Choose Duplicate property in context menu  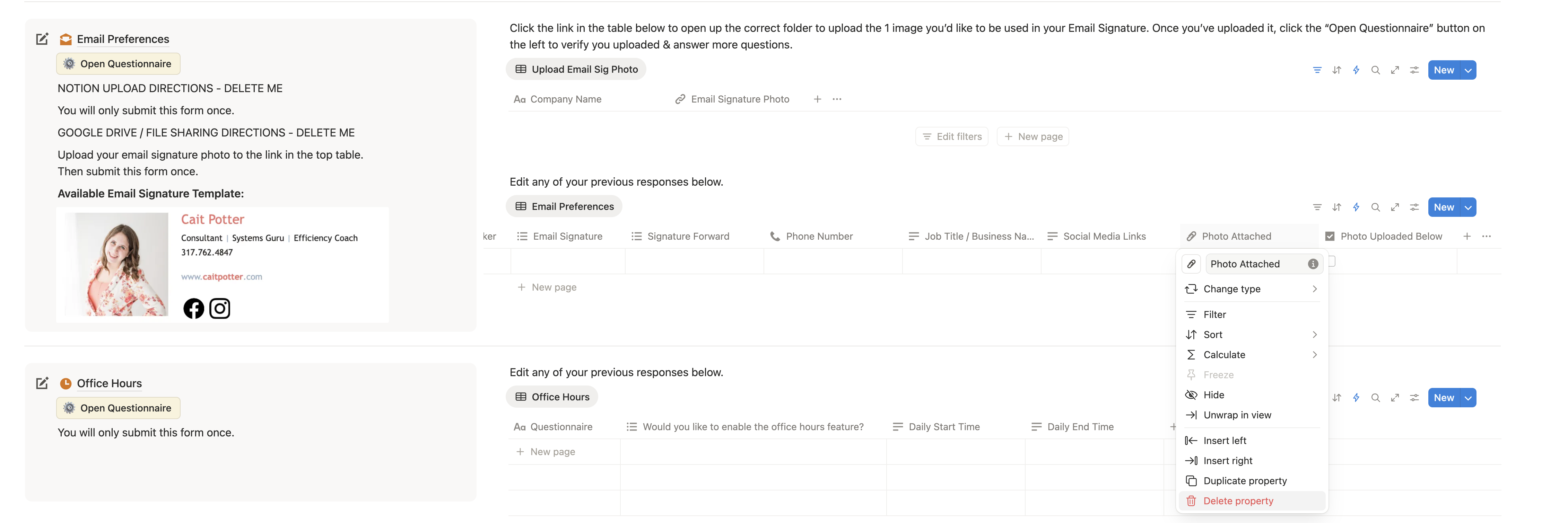click(x=1245, y=480)
